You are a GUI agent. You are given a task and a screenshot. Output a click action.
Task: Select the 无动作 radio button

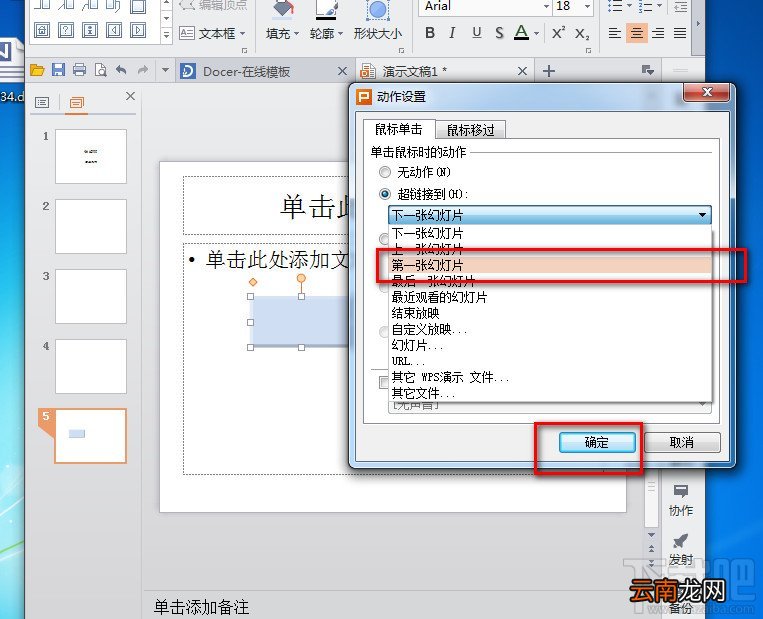coord(385,172)
